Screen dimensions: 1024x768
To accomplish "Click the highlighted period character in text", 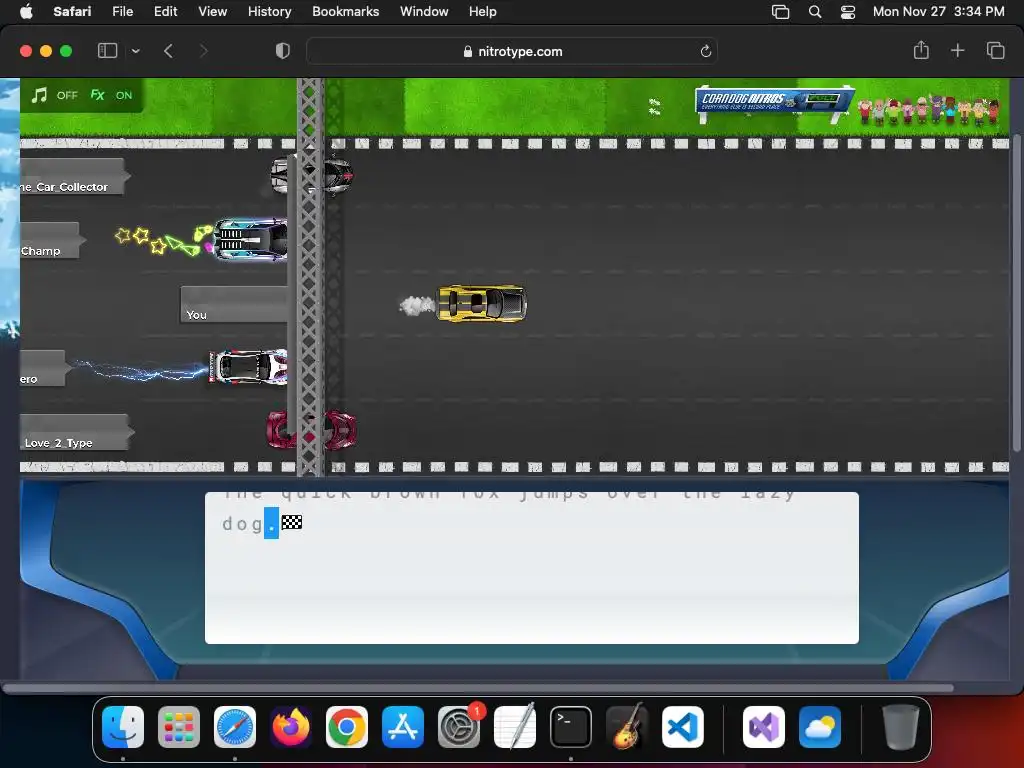I will click(x=272, y=524).
